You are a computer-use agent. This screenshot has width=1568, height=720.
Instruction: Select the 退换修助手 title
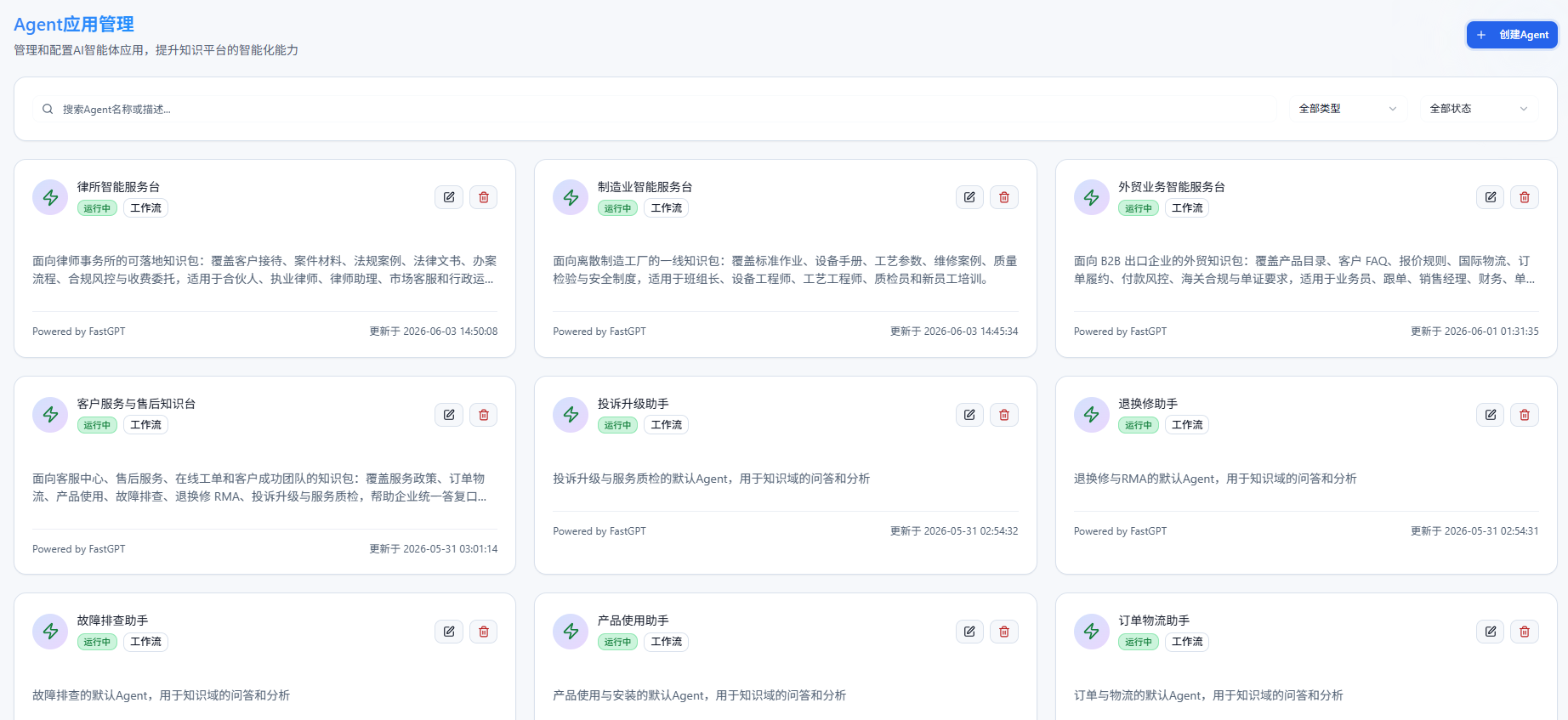point(1148,404)
